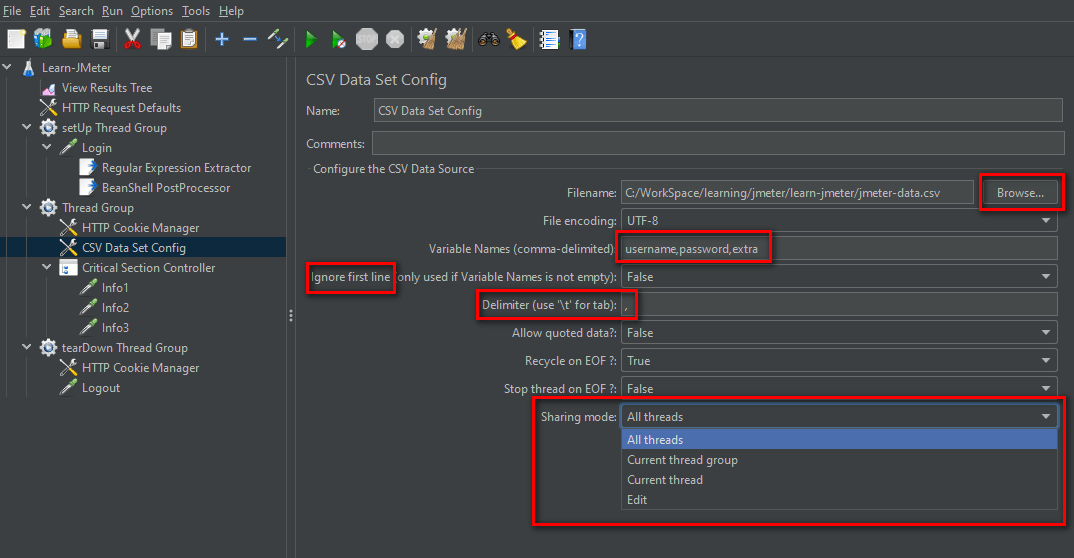Click the Clear results broom icon

pos(427,39)
